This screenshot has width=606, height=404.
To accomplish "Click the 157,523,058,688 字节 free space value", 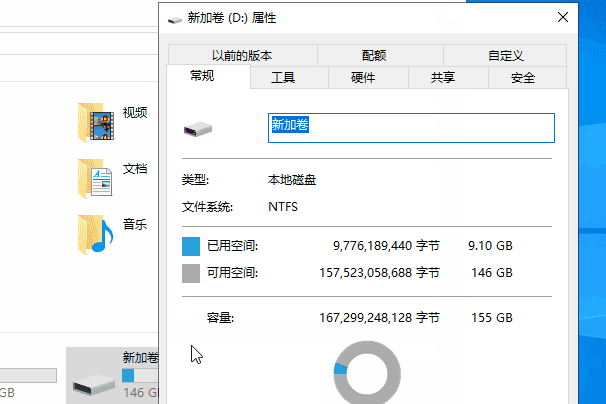I will (380, 273).
